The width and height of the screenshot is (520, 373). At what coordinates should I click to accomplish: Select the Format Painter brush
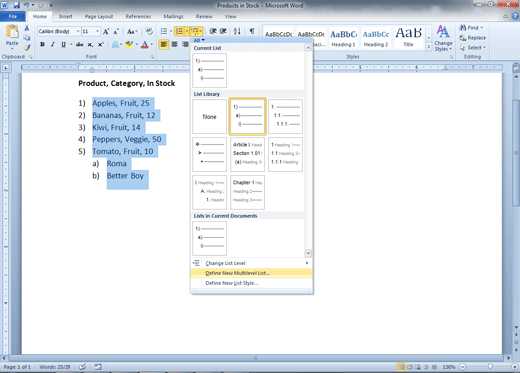pos(27,48)
